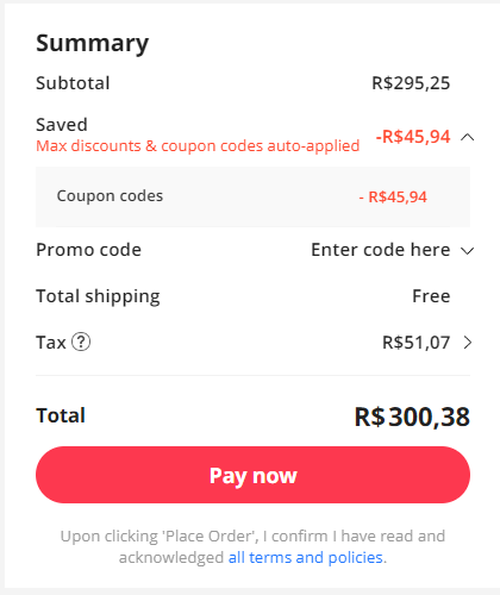Screen dimensions: 500x595
Task: Click the Free shipping value
Action: 431,296
